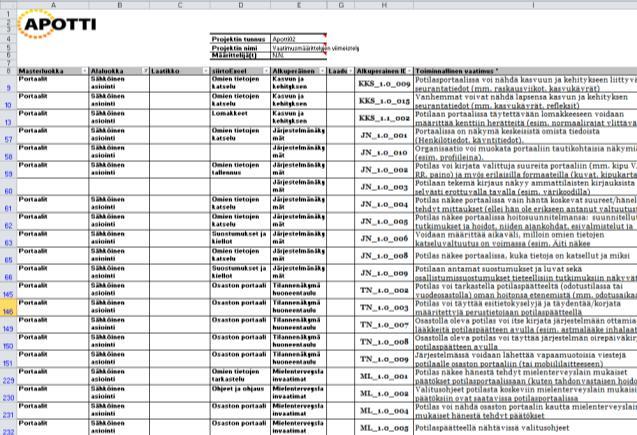Click the APOTTI logo image
Viewport: 637px width, 435px height.
[x=57, y=24]
